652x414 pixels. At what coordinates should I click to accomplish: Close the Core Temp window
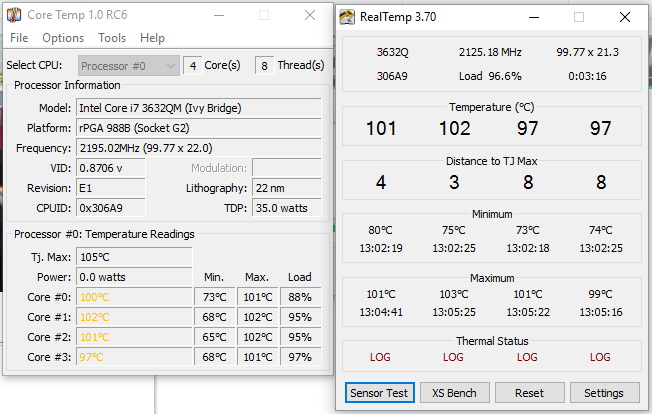(x=310, y=16)
